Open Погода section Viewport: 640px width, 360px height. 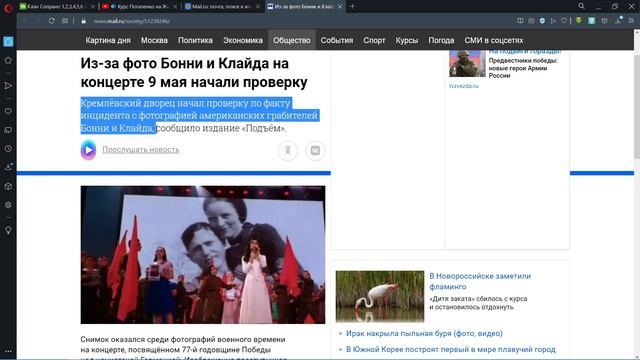click(441, 40)
